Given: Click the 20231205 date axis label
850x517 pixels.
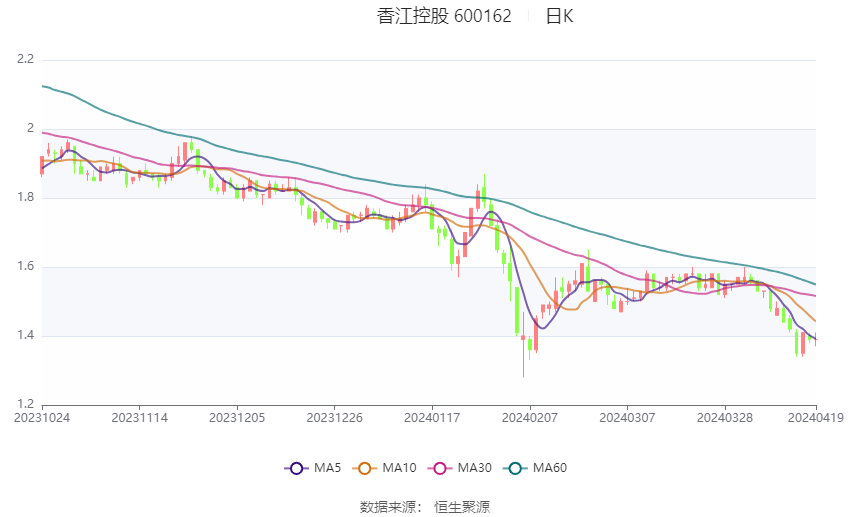Looking at the screenshot, I should [237, 417].
